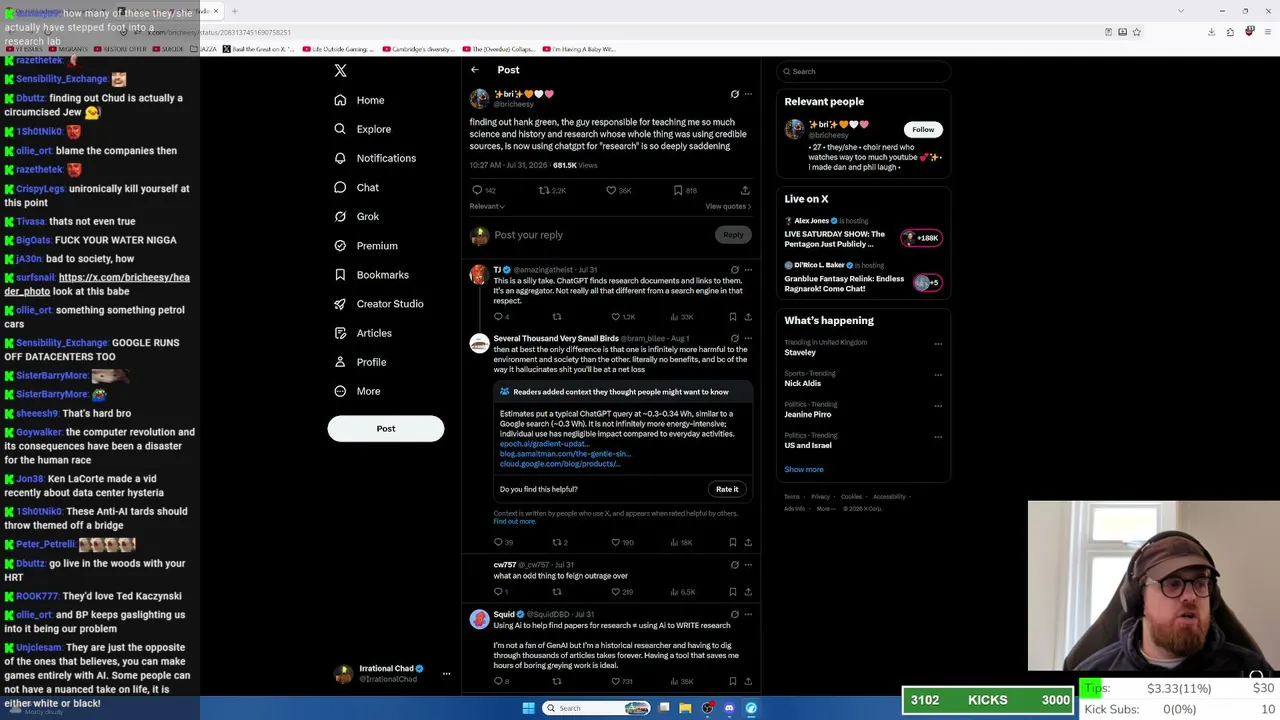Bookmark Squid's reply

pyautogui.click(x=733, y=682)
